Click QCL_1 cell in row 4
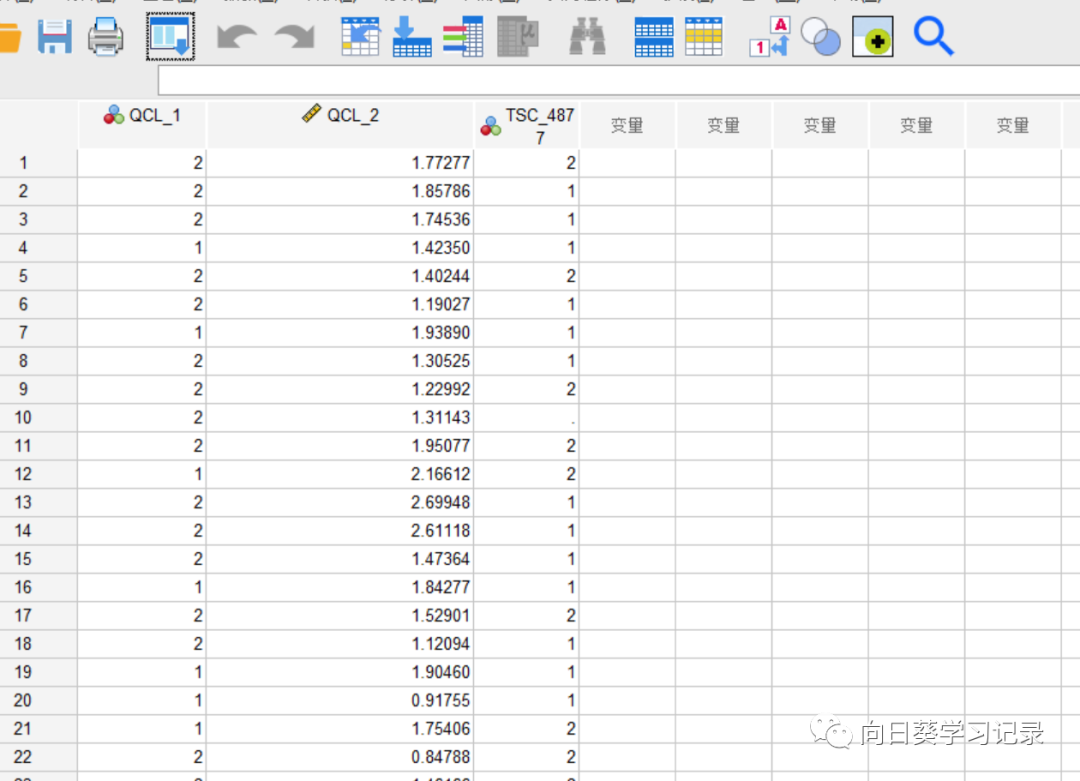Screen dimensions: 1080x781 (142, 248)
